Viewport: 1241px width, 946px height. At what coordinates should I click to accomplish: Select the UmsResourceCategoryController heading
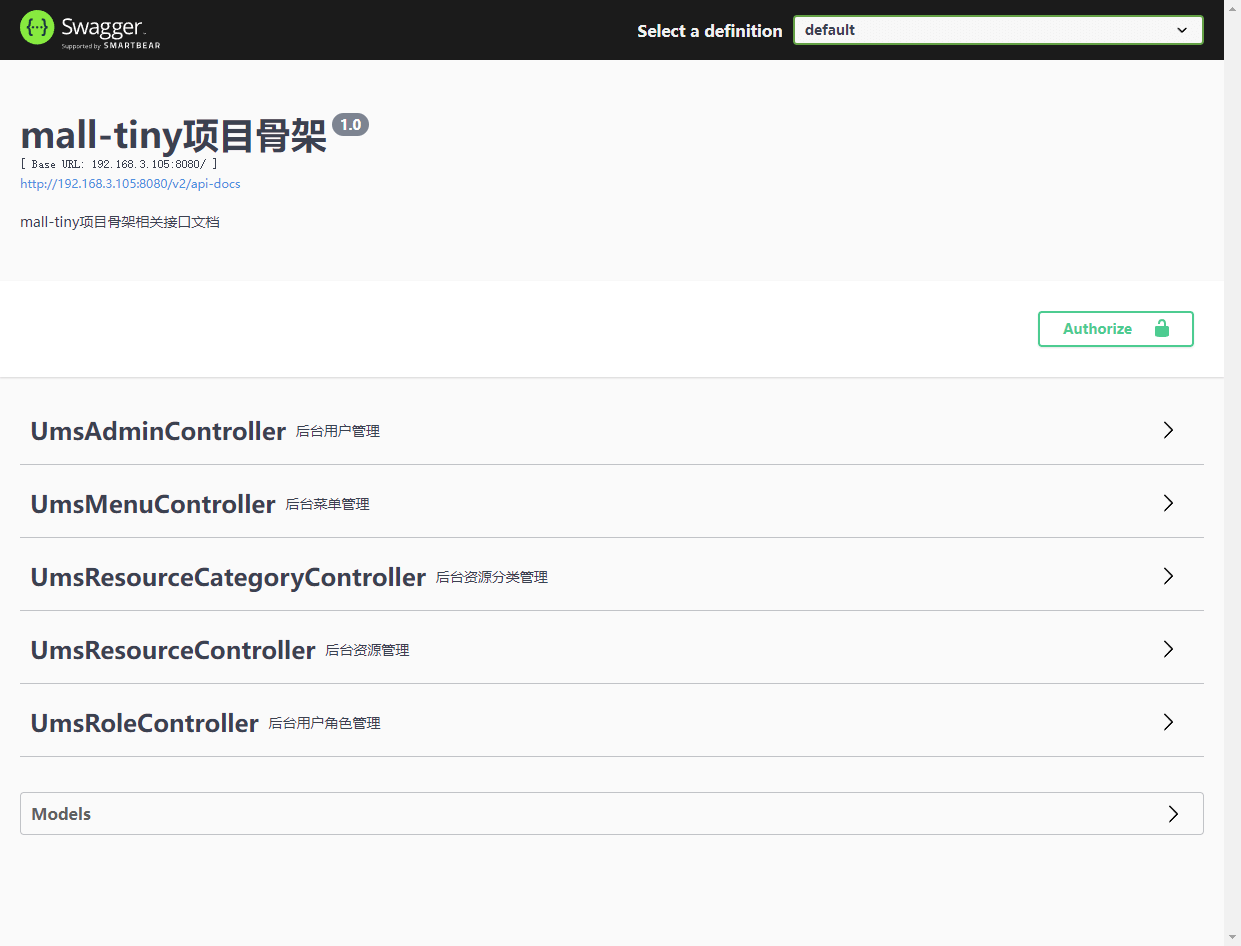pos(228,577)
